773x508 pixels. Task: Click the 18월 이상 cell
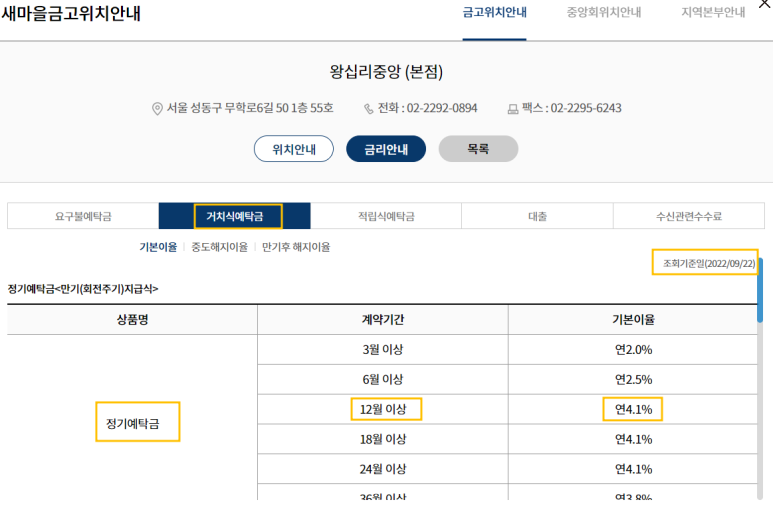coord(383,439)
